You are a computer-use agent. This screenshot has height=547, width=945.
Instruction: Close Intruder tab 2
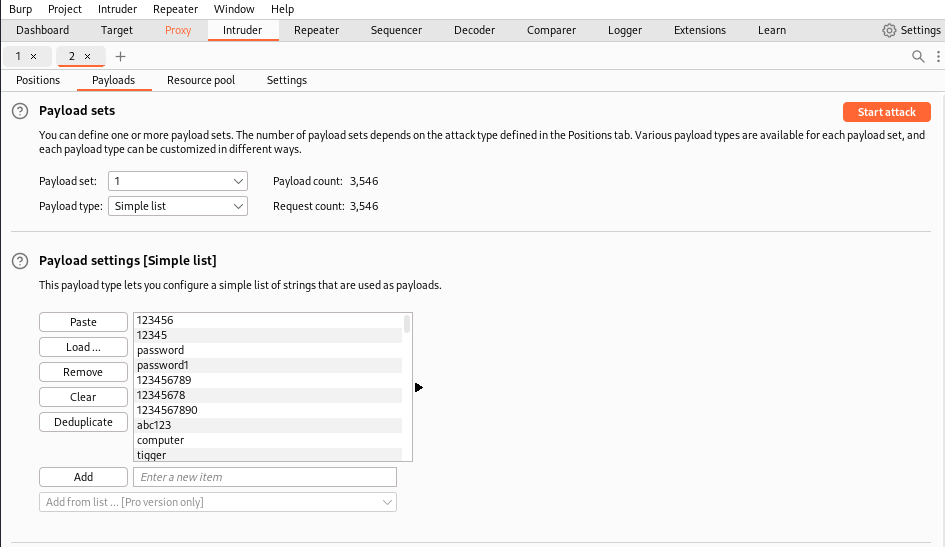click(87, 57)
